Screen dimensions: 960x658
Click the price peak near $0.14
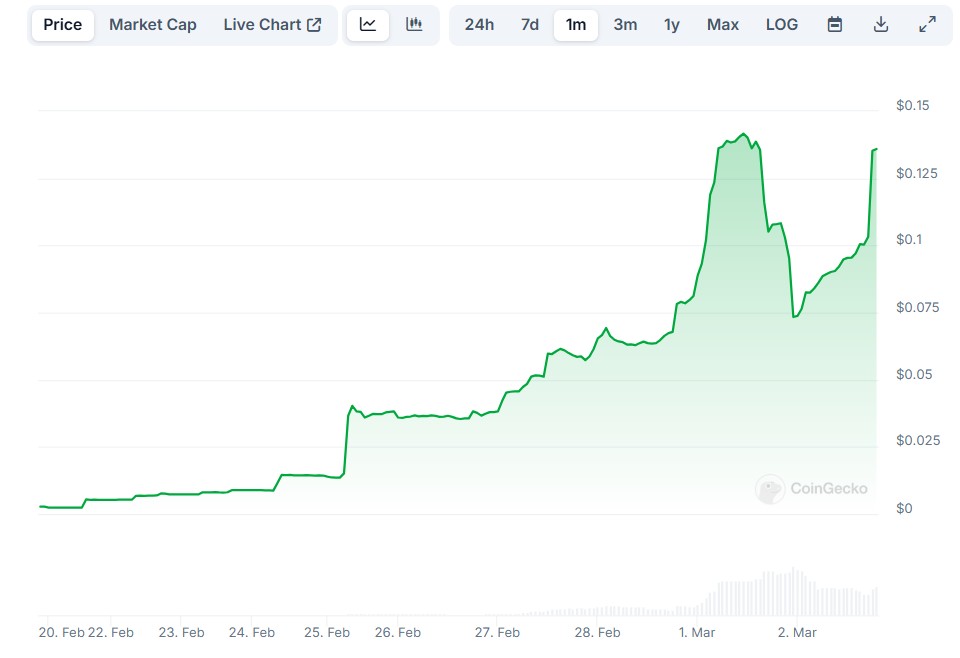742,134
